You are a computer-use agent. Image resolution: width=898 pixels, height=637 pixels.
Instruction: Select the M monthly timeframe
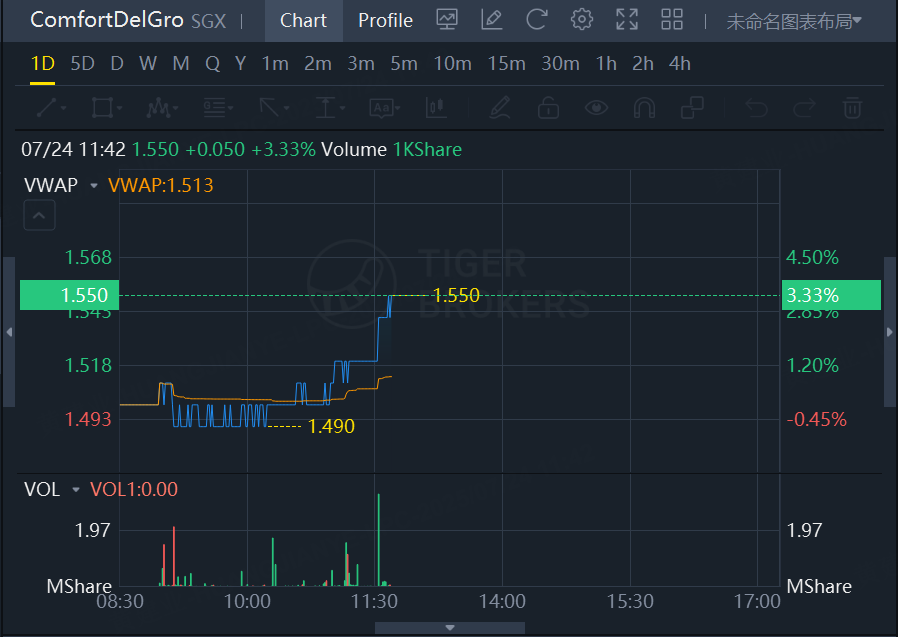[x=181, y=64]
